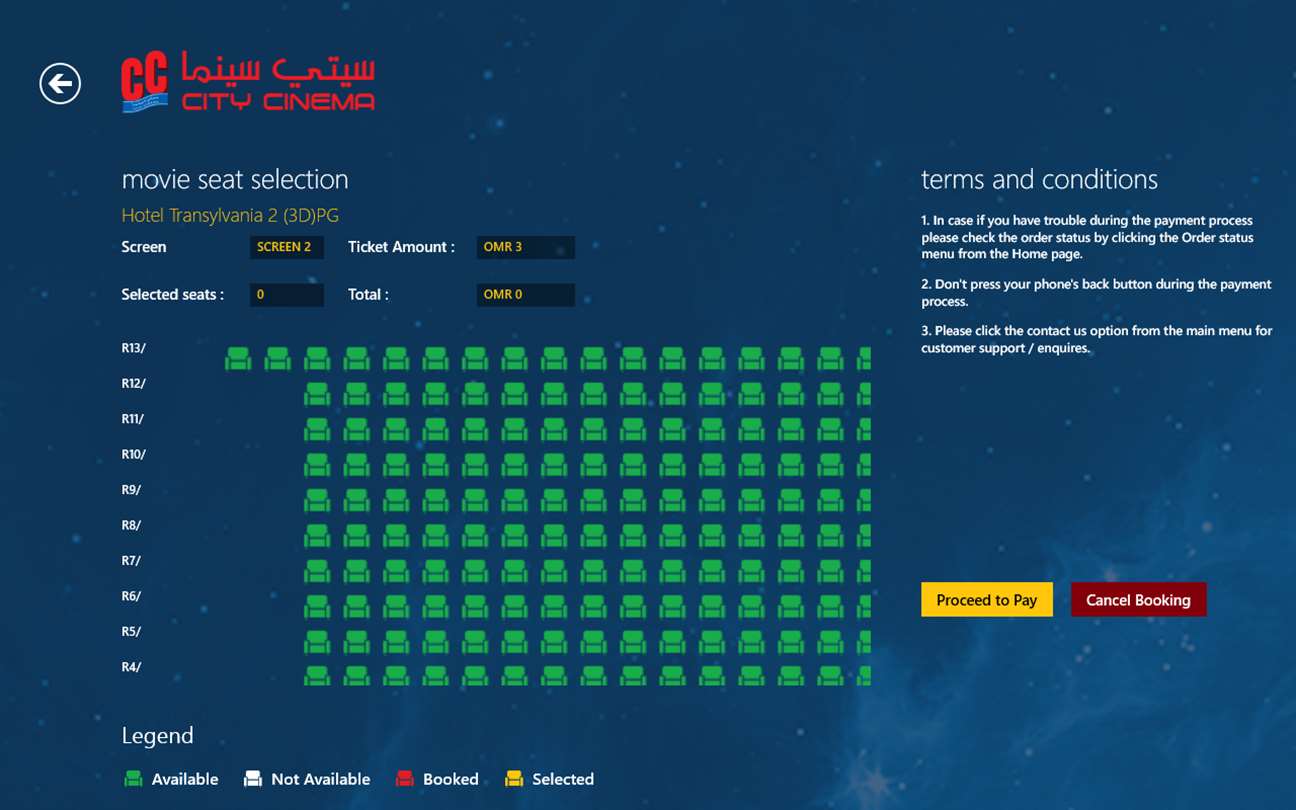Choose the leftmost seat in row R4
This screenshot has width=1296, height=810.
pyautogui.click(x=317, y=677)
